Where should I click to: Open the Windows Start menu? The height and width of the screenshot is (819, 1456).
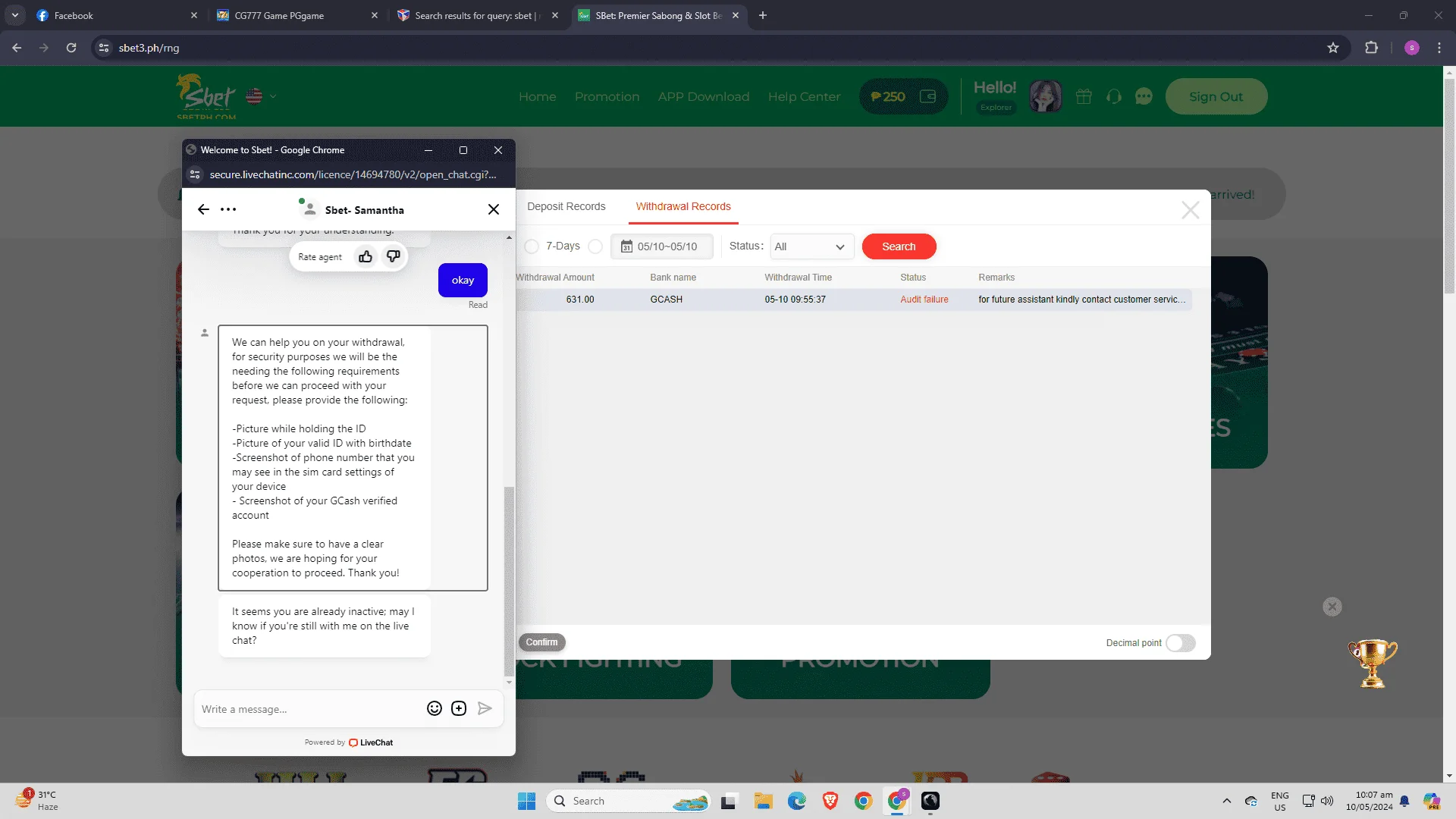(526, 801)
